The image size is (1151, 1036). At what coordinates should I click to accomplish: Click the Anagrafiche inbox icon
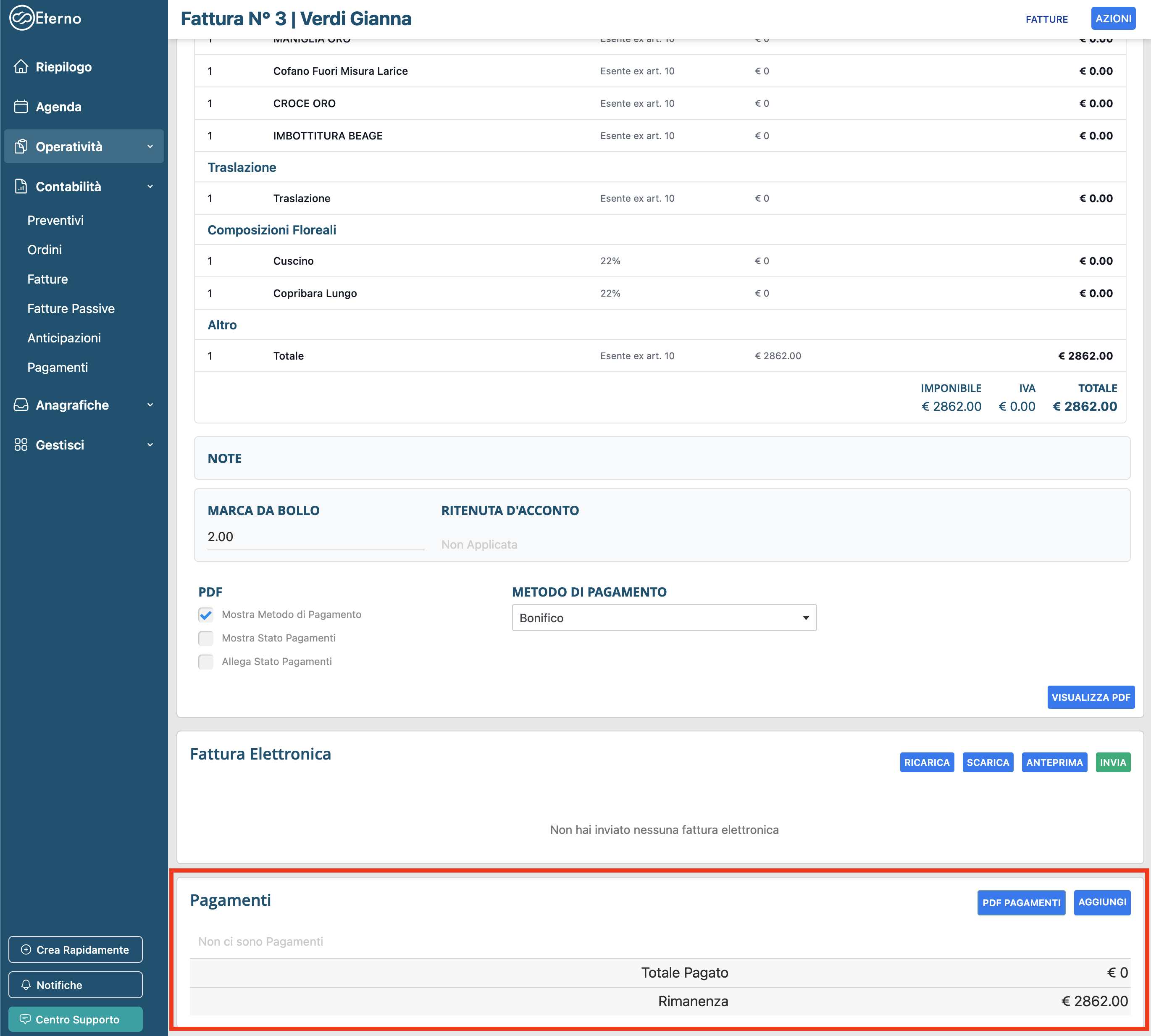pyautogui.click(x=21, y=405)
